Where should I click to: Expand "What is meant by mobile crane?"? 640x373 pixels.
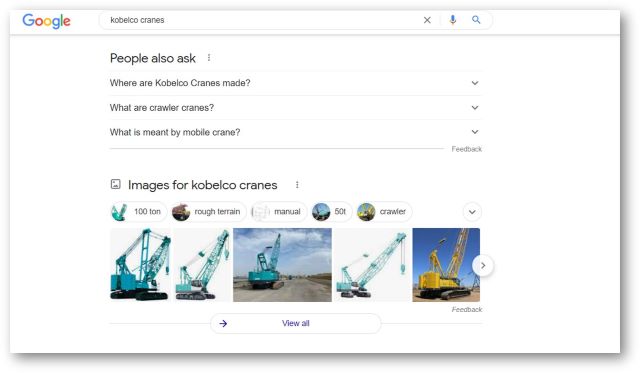pos(296,132)
